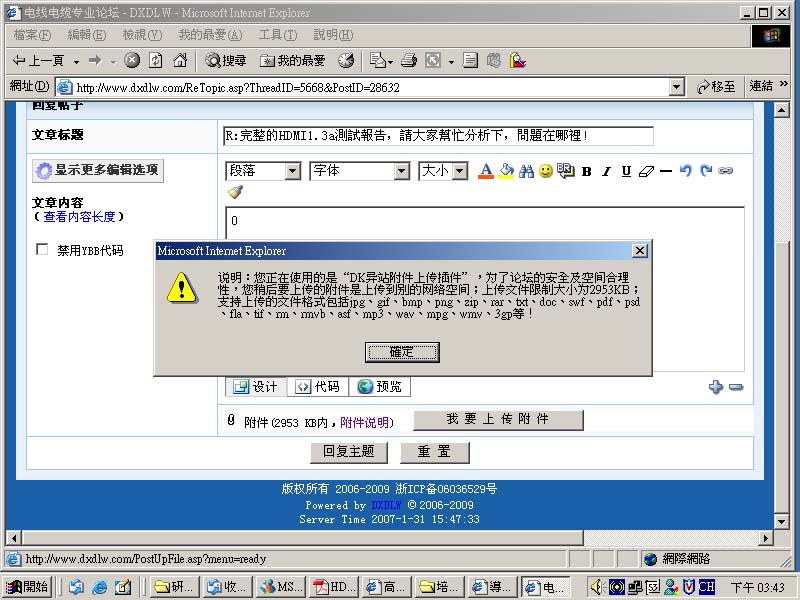800x600 pixels.
Task: Click the IE Home toolbar icon
Action: click(x=180, y=61)
